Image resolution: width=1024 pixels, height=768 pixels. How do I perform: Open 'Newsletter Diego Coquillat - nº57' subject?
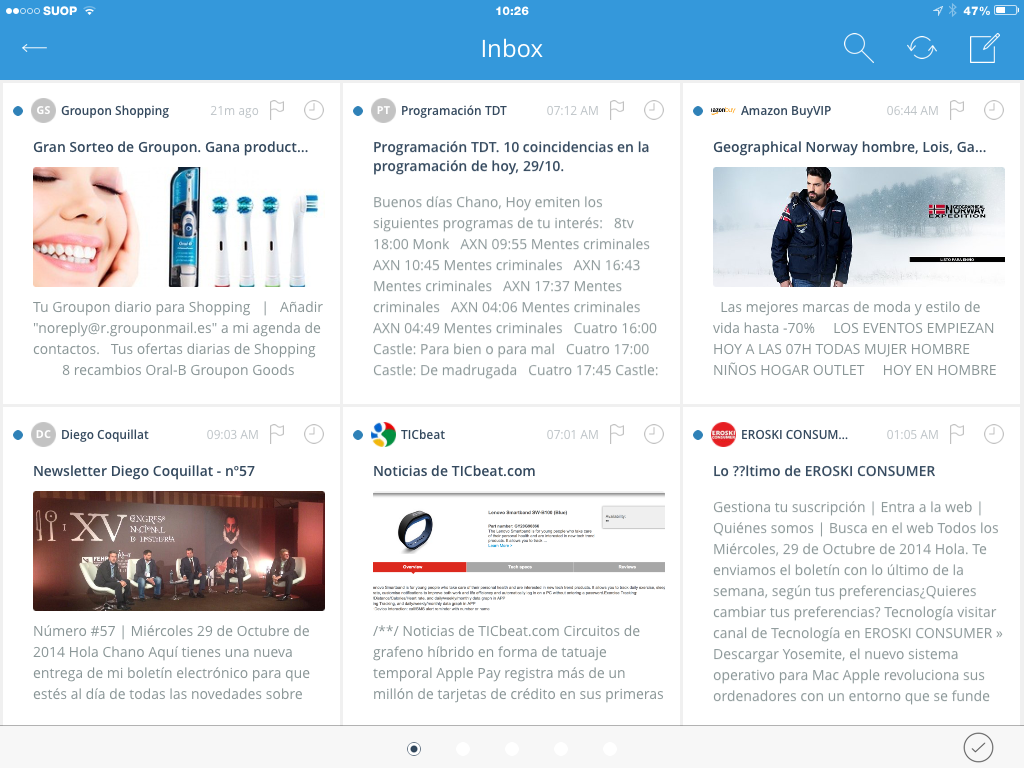pyautogui.click(x=144, y=471)
